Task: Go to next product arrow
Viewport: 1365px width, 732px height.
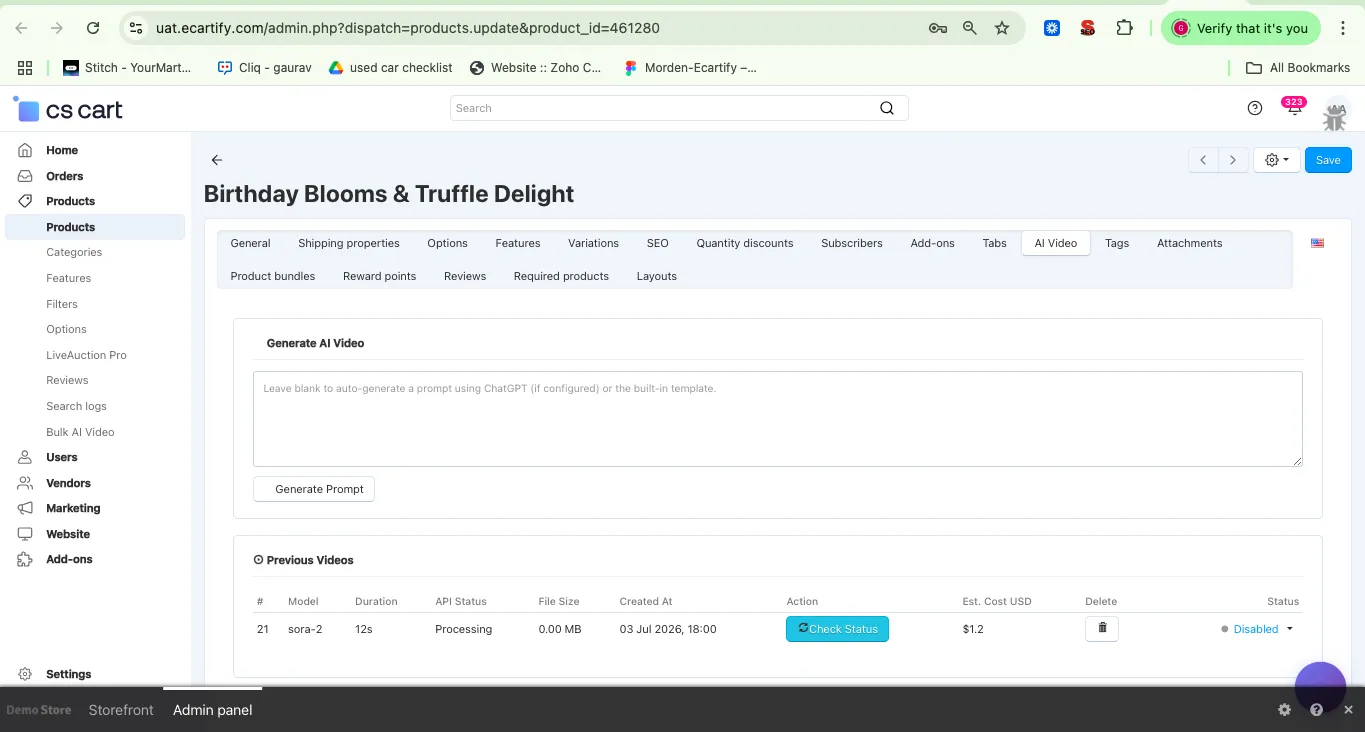Action: [1233, 160]
